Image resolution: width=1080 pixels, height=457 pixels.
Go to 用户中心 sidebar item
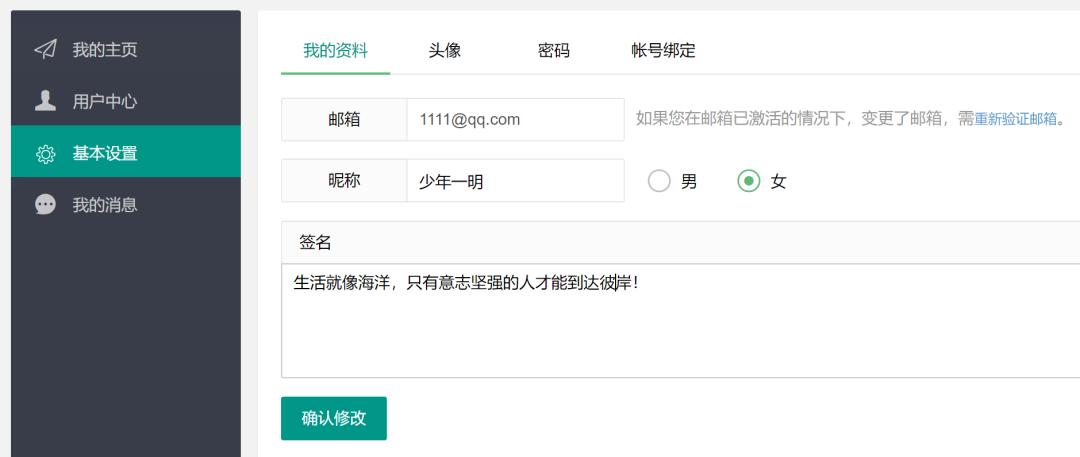[x=126, y=101]
